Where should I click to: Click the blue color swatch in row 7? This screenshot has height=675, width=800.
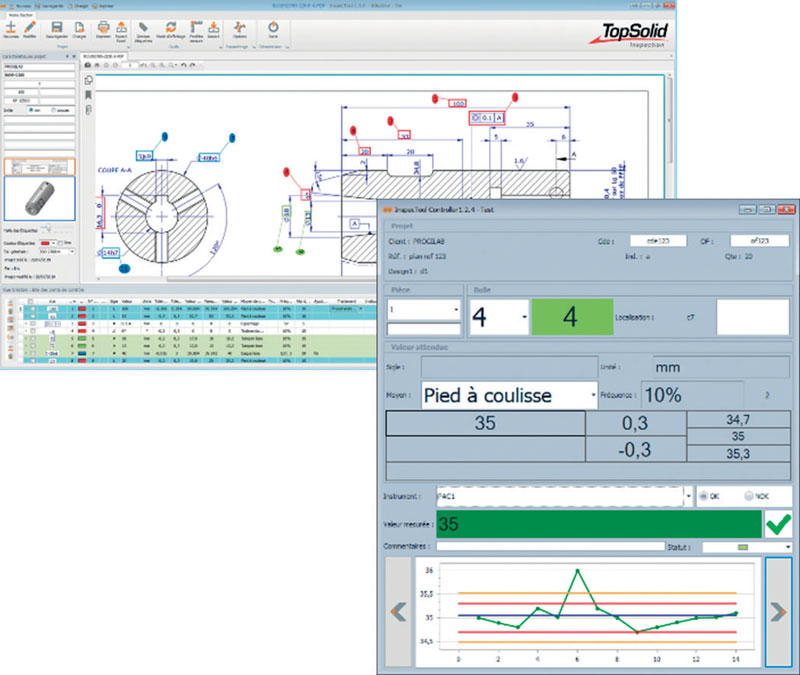point(82,353)
